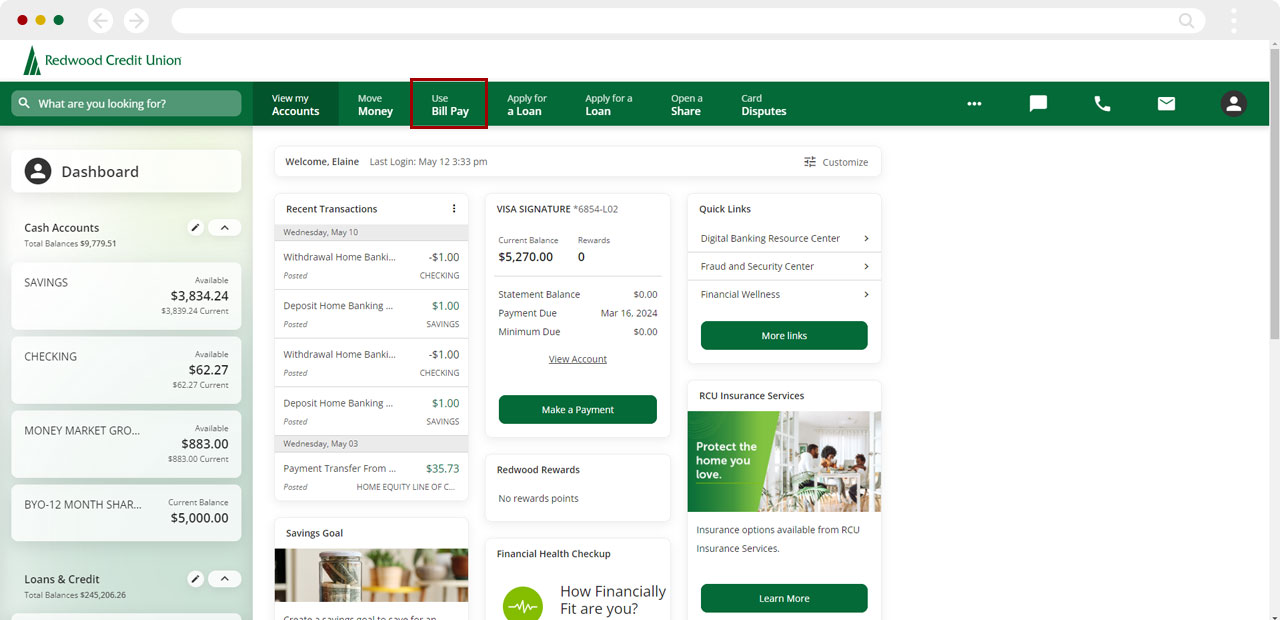Click the More links button
Image resolution: width=1280 pixels, height=620 pixels.
(x=784, y=335)
